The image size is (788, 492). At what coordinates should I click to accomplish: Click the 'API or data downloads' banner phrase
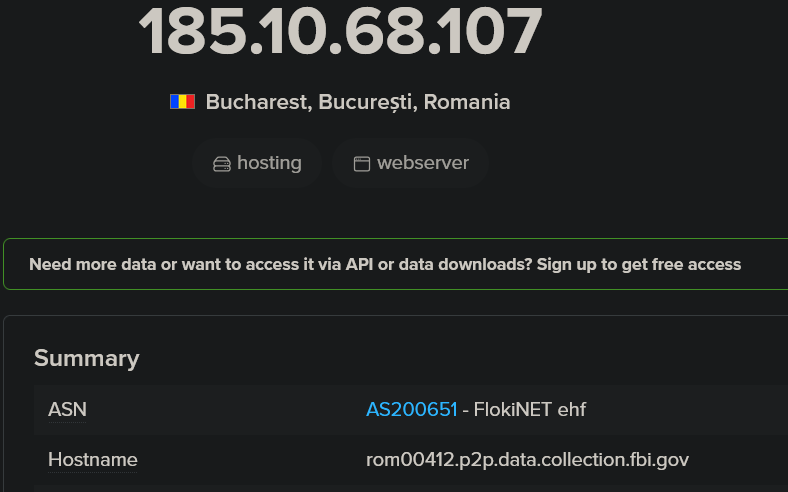click(438, 265)
